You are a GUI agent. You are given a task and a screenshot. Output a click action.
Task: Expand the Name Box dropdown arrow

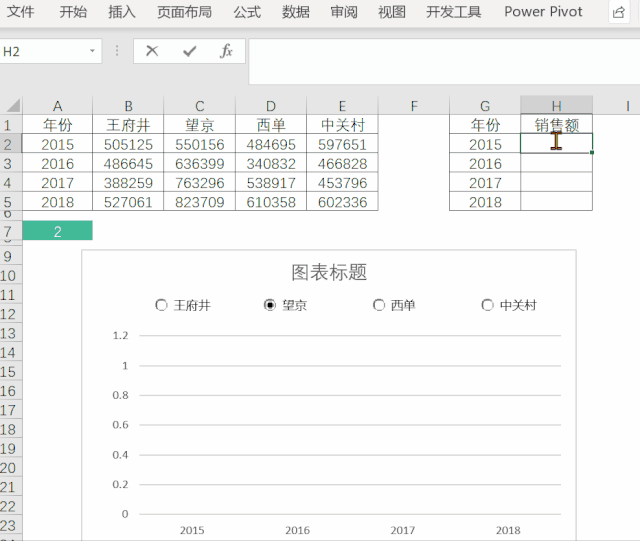92,51
